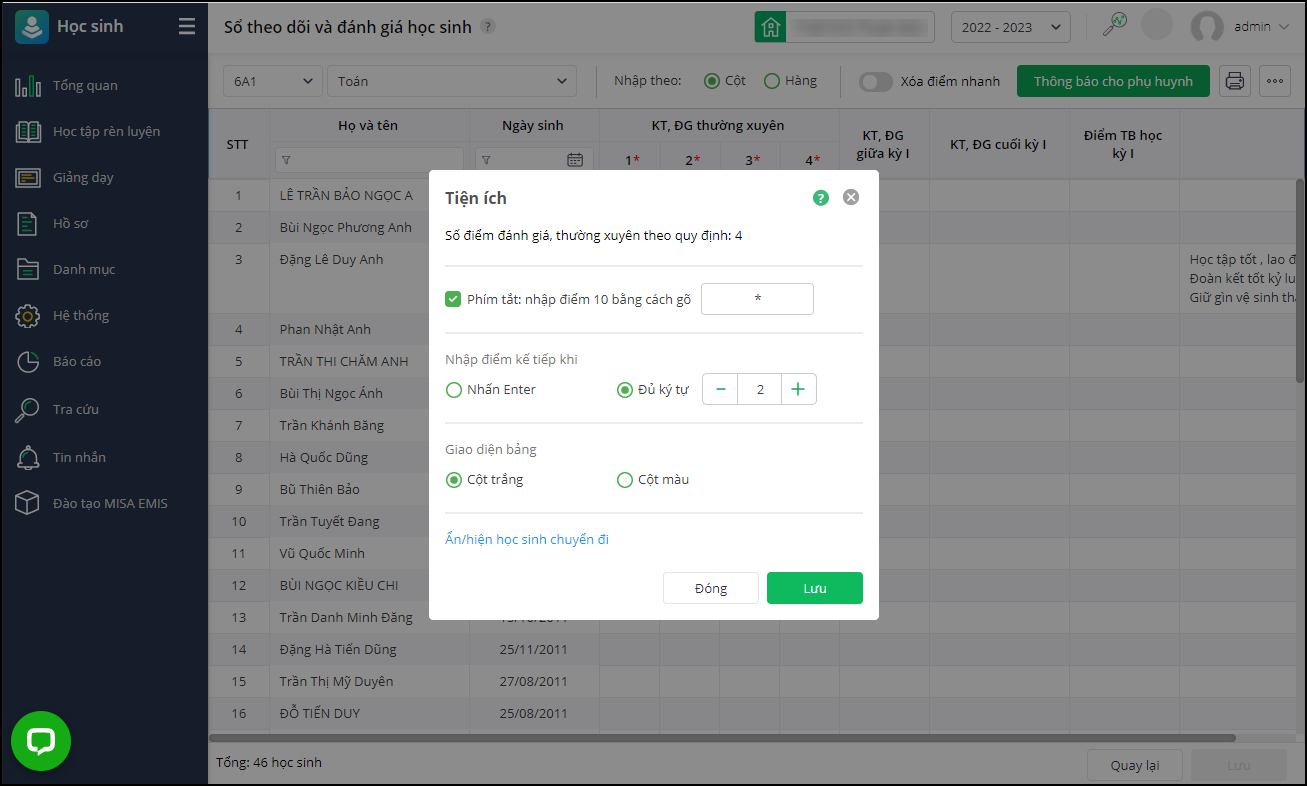Open Học tập rèn luyện menu item
1307x786 pixels.
(104, 132)
